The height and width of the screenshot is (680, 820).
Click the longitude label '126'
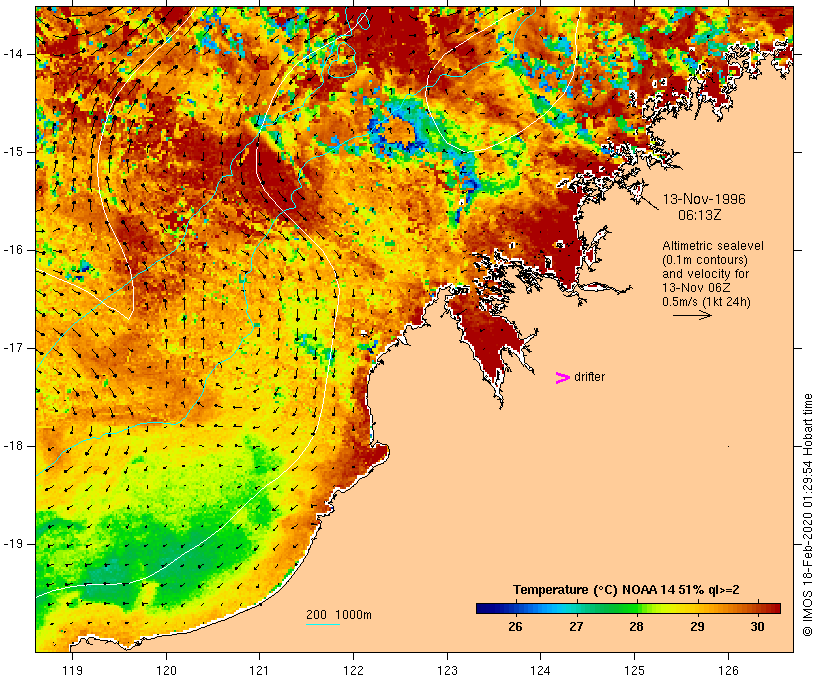(x=728, y=670)
